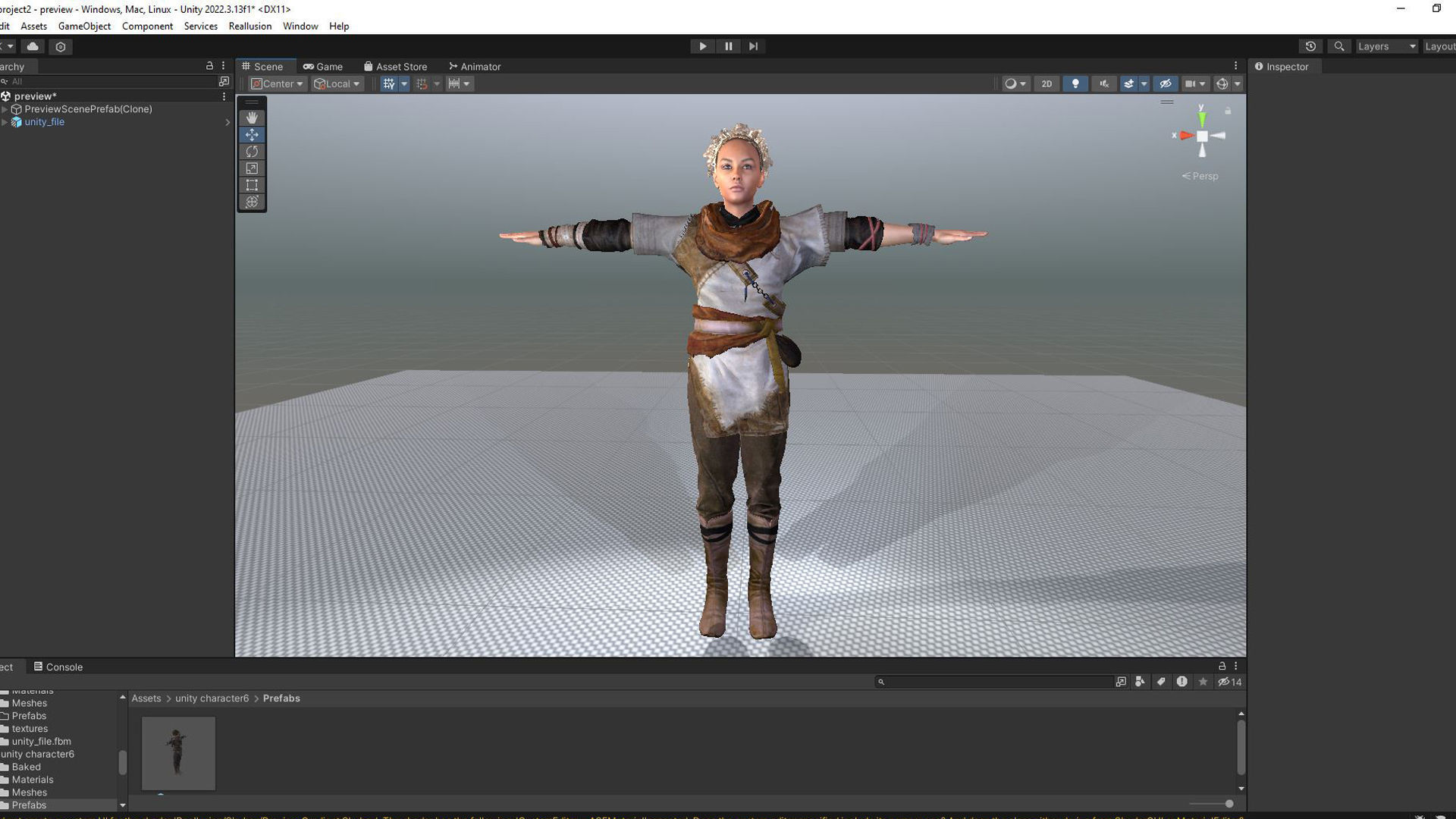Click the scene orientation gizmo center cube
Screen dimensions: 1456x819
1202,136
